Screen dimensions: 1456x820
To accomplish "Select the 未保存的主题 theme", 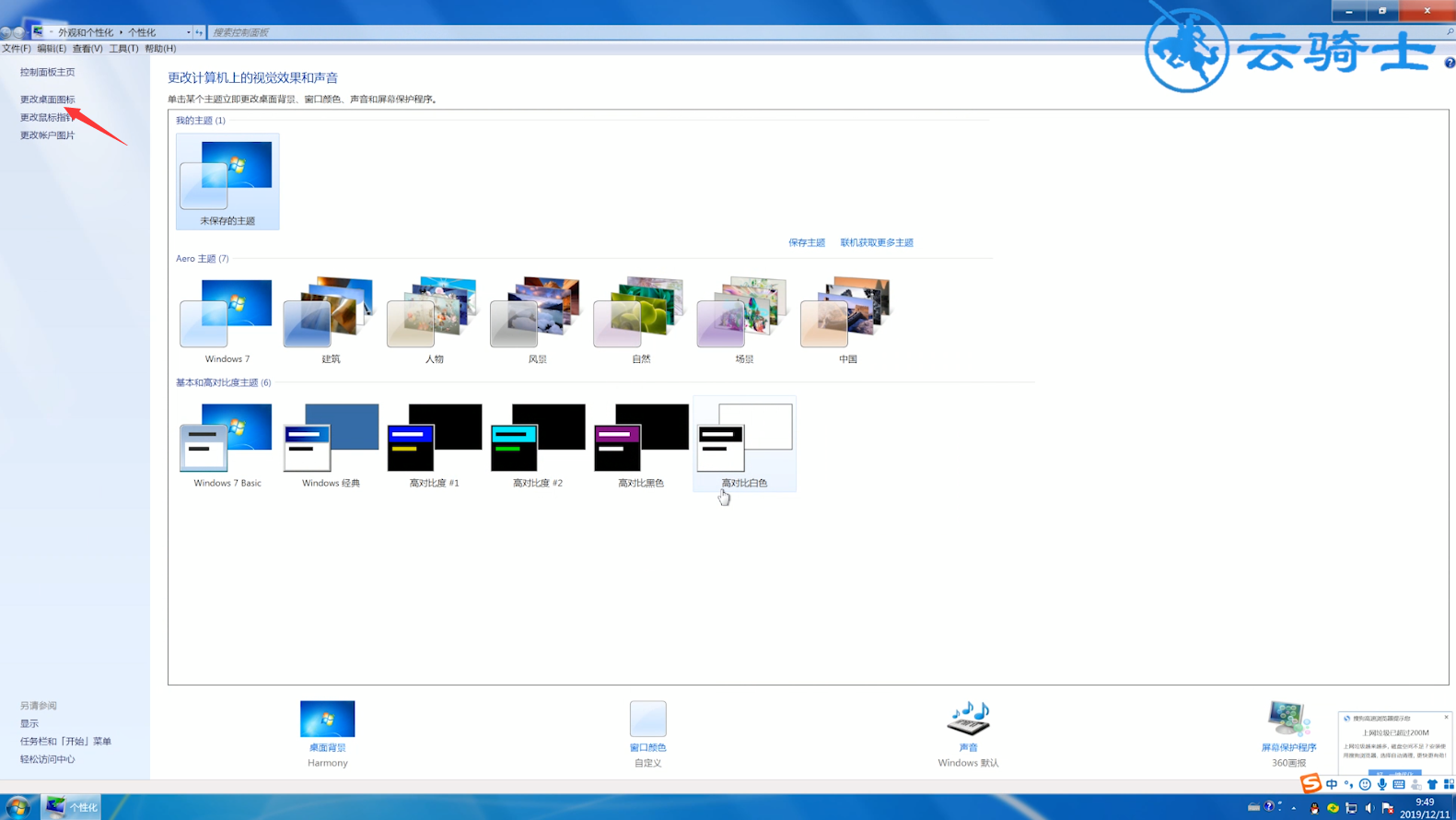I will [227, 182].
